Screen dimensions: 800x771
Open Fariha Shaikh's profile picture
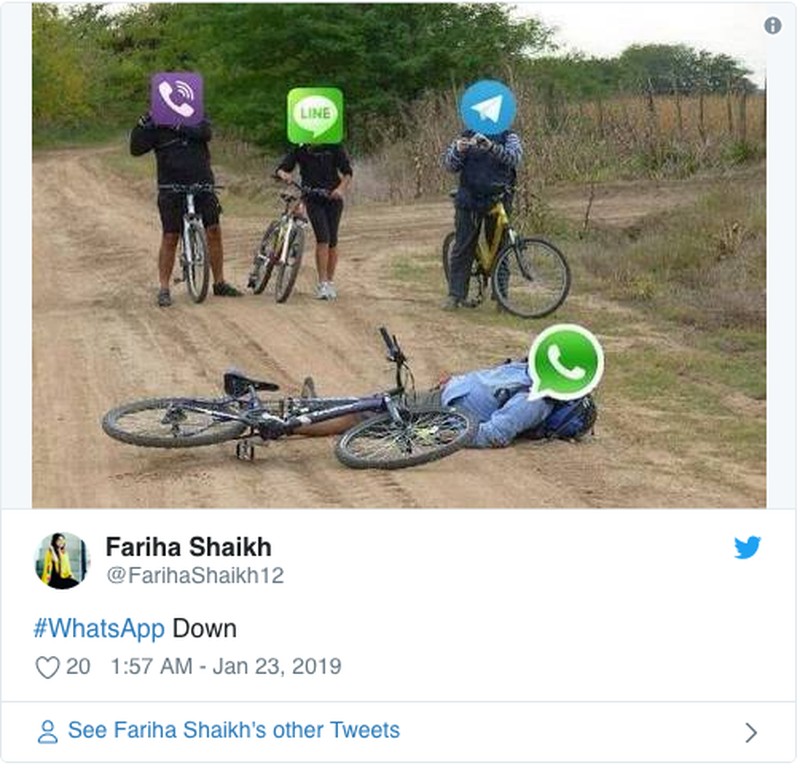pyautogui.click(x=62, y=561)
